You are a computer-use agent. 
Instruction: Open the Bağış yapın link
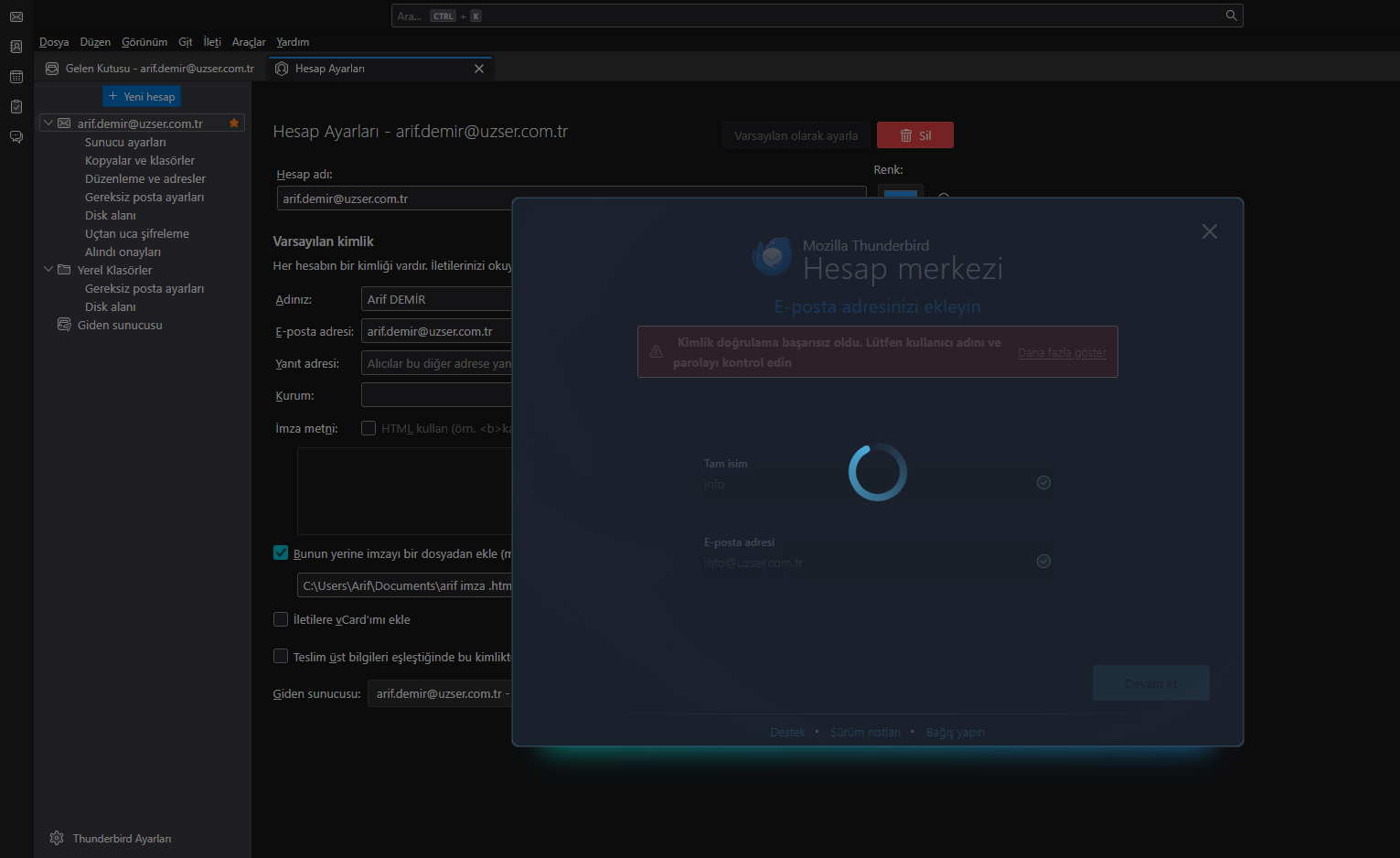click(x=956, y=732)
